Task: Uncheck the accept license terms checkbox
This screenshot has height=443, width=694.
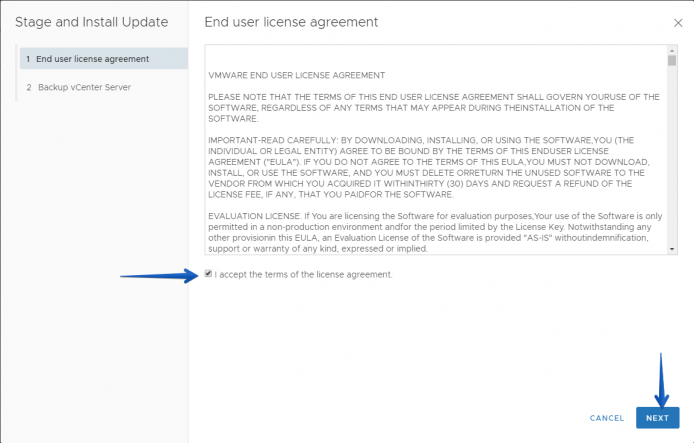Action: [x=208, y=274]
